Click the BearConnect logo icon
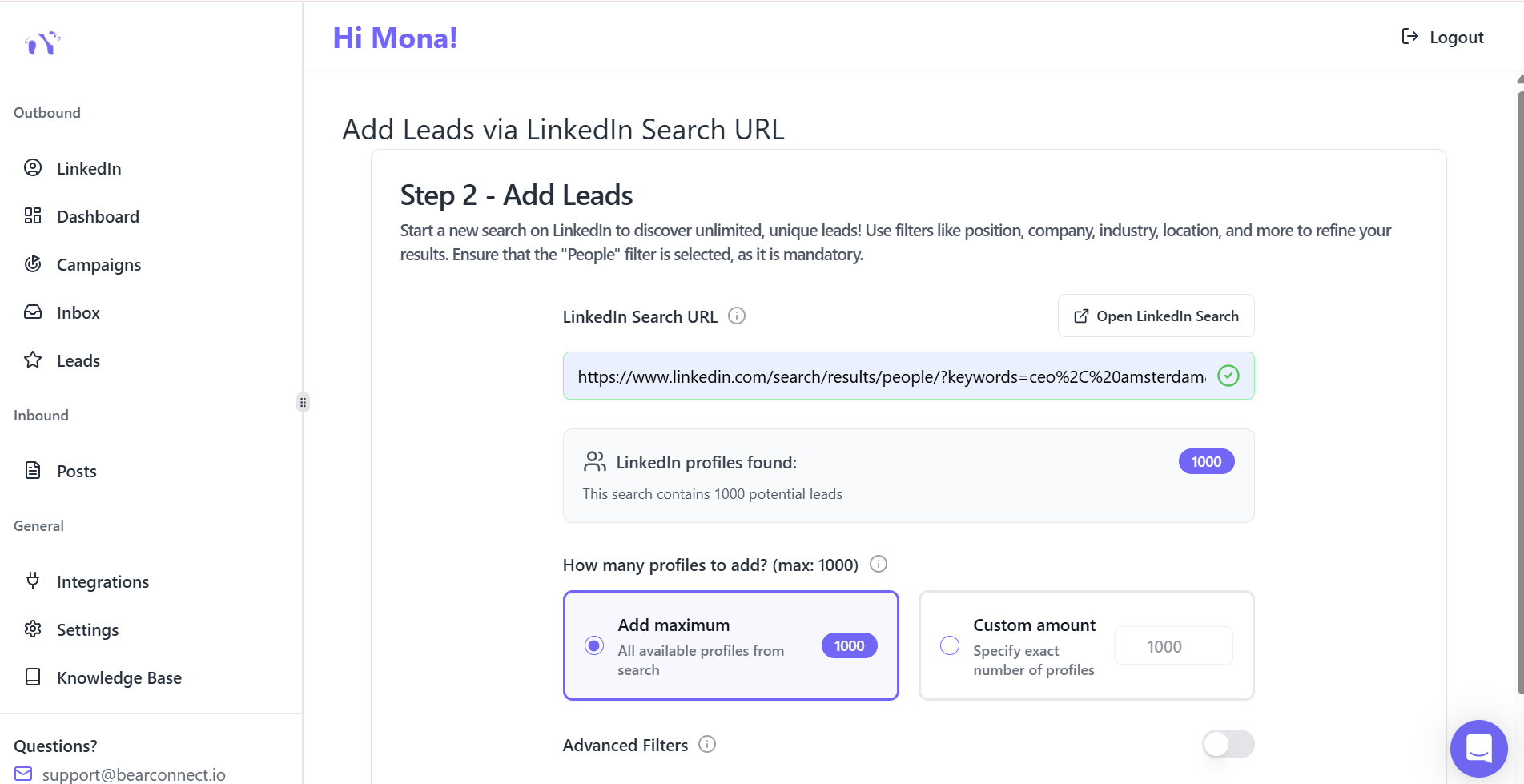Viewport: 1524px width, 784px height. click(42, 42)
